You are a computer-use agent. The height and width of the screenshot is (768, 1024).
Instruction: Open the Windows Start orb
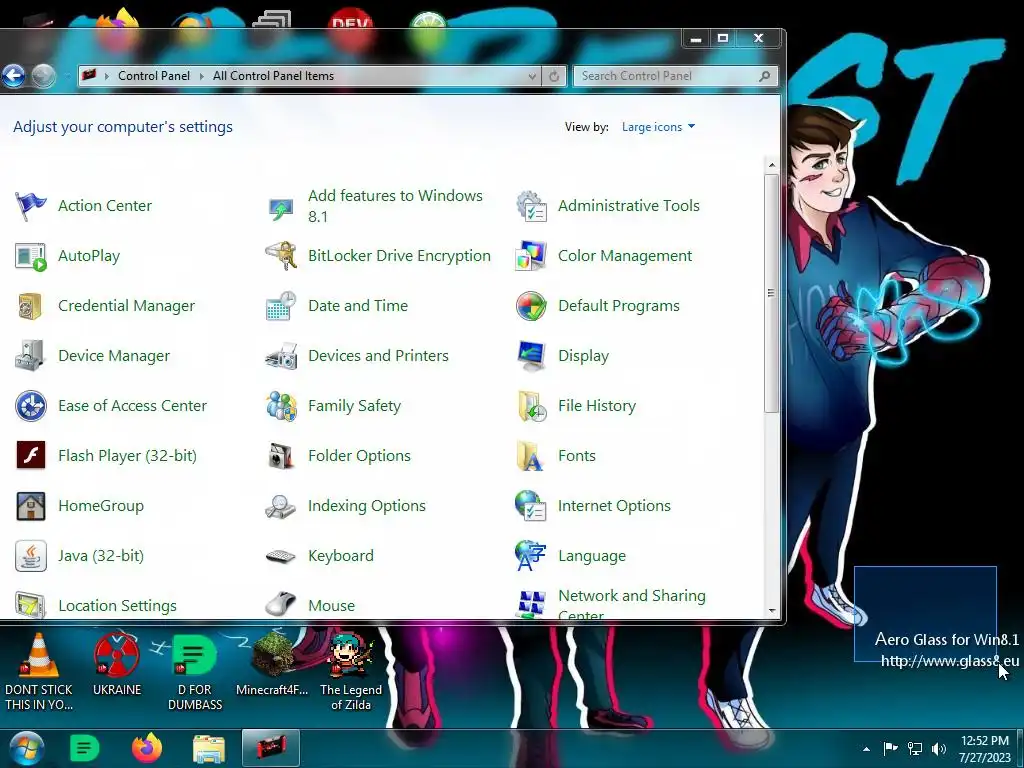pos(25,748)
